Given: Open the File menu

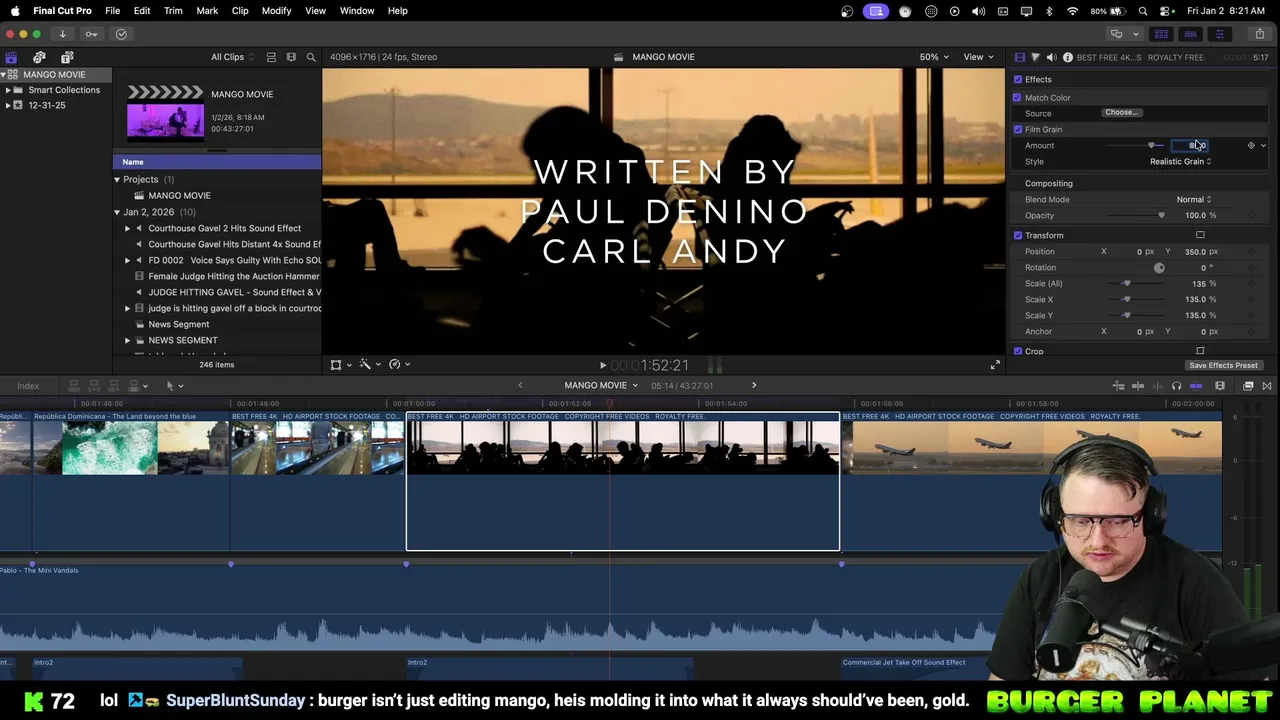Looking at the screenshot, I should [x=113, y=11].
